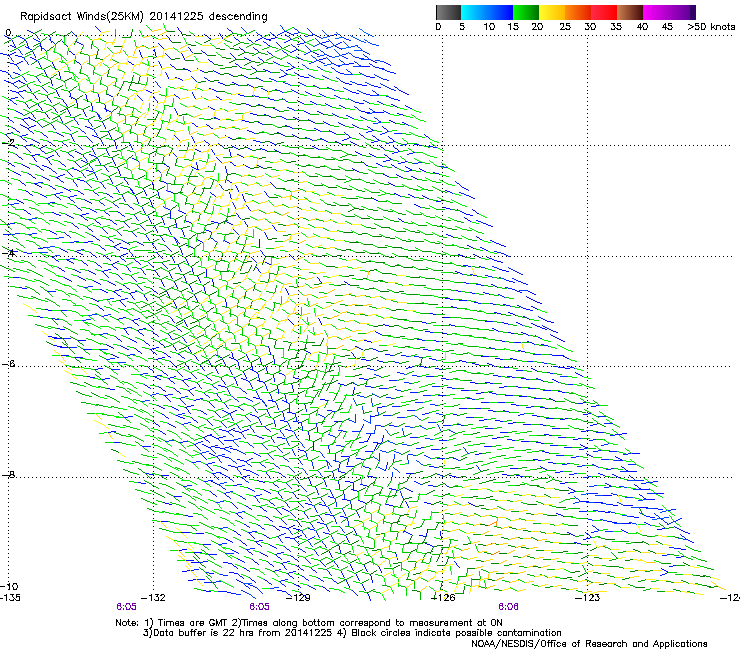Click the "Data buffer is 22 hrs" note
The image size is (740, 650).
(x=238, y=633)
